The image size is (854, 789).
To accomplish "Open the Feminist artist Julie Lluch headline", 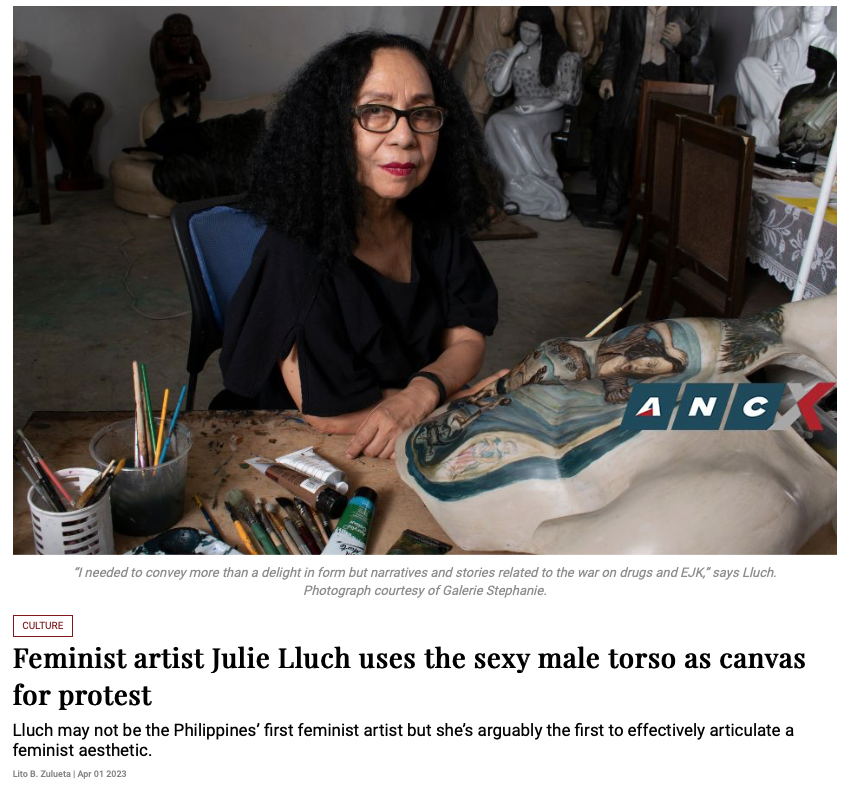I will [409, 677].
